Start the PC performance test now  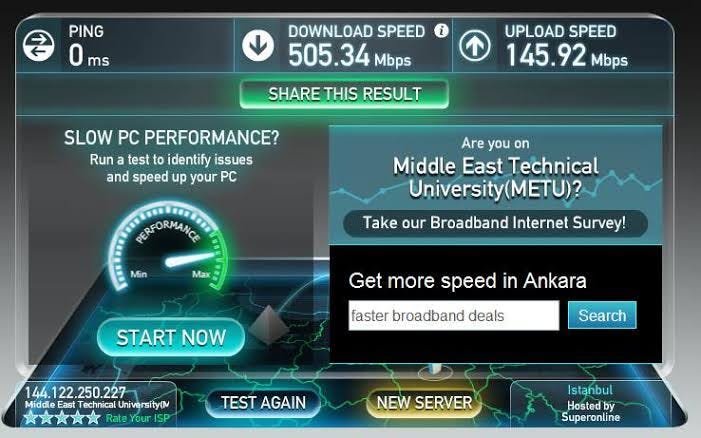coord(171,337)
